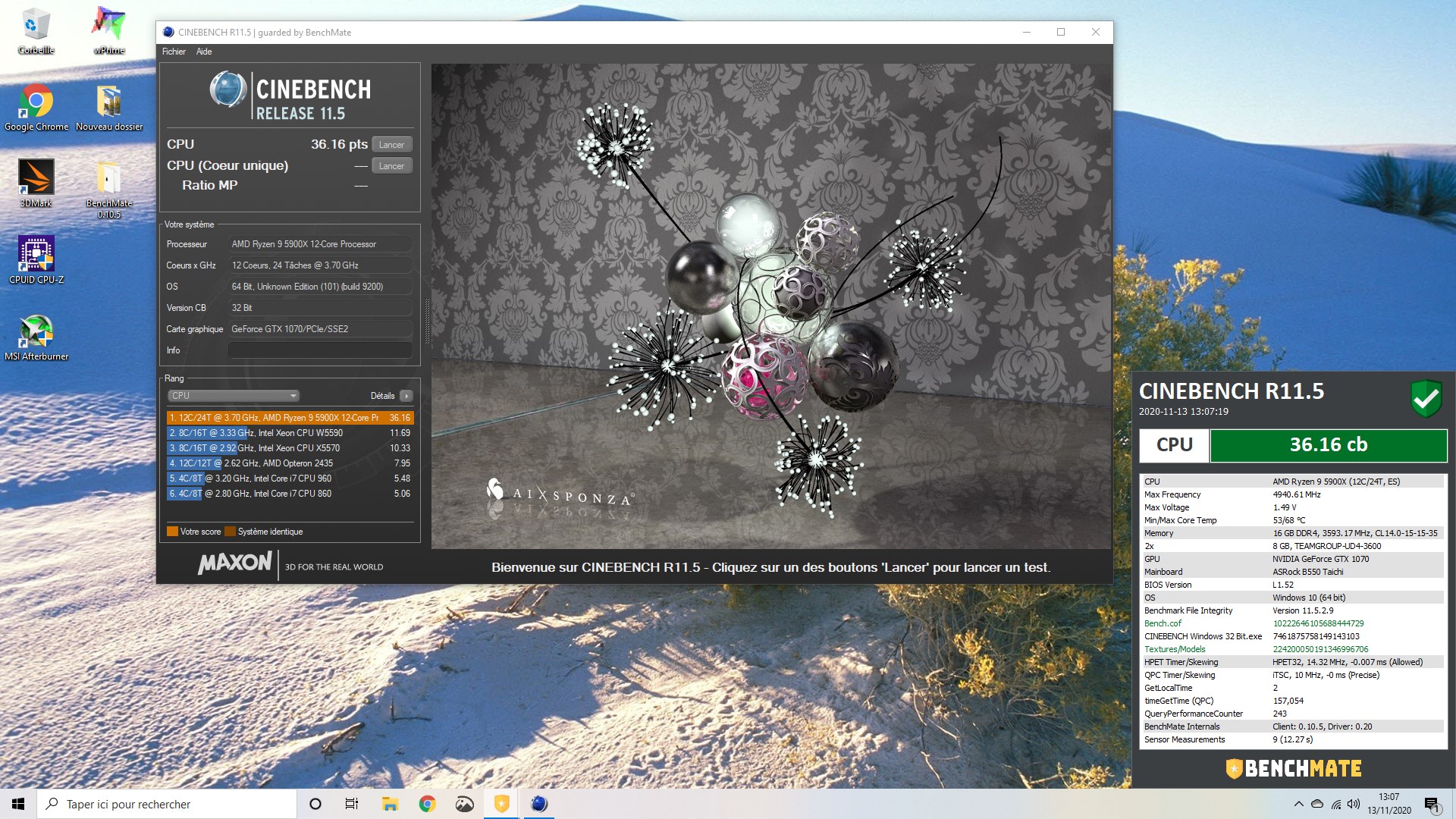Click the Windows Start button

18,804
